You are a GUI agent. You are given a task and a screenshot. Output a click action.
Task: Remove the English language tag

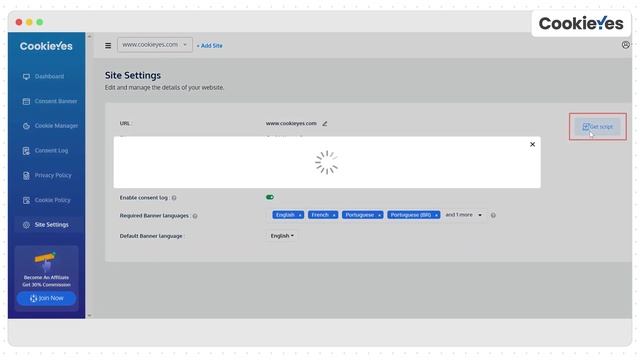point(300,215)
